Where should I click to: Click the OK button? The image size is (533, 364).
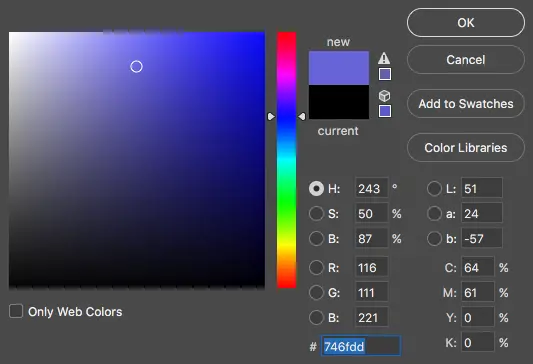(466, 22)
